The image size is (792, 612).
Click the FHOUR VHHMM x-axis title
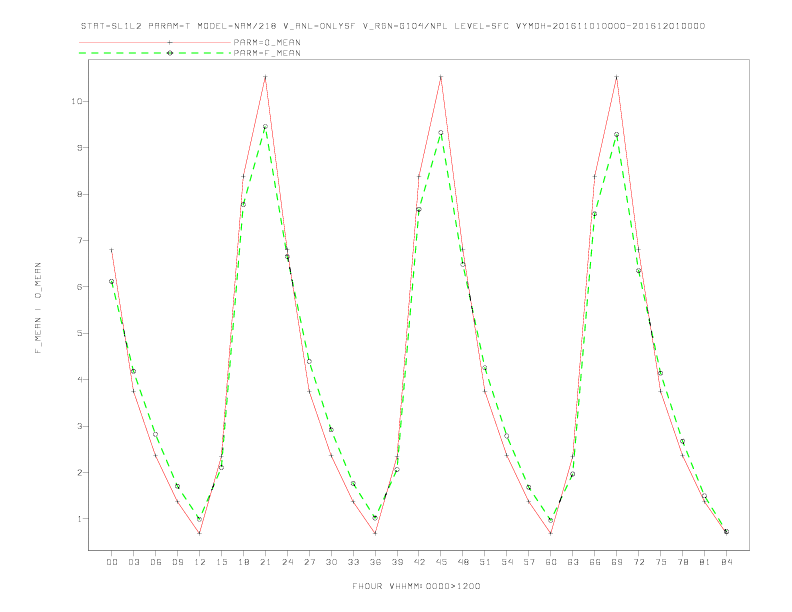[416, 586]
